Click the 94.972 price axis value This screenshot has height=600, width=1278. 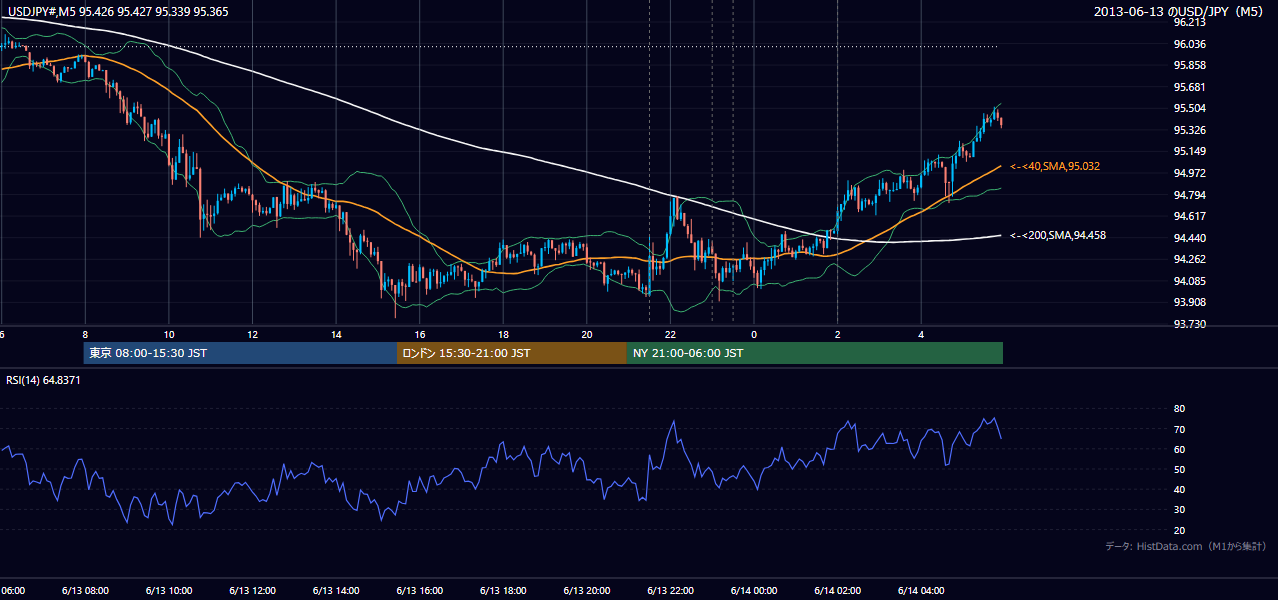coord(1189,173)
